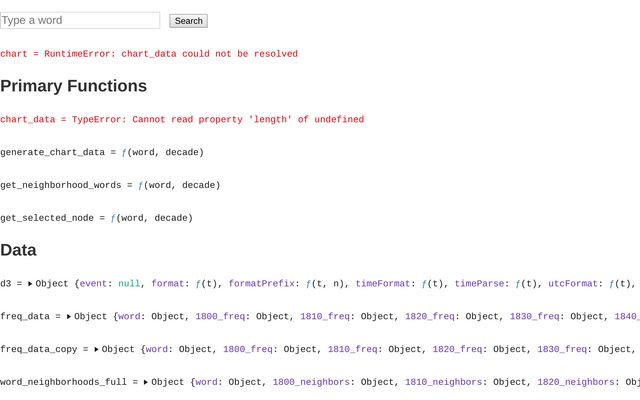Image resolution: width=640 pixels, height=400 pixels.
Task: Expand the word_neighborhoods_full Object triangle
Action: (146, 382)
